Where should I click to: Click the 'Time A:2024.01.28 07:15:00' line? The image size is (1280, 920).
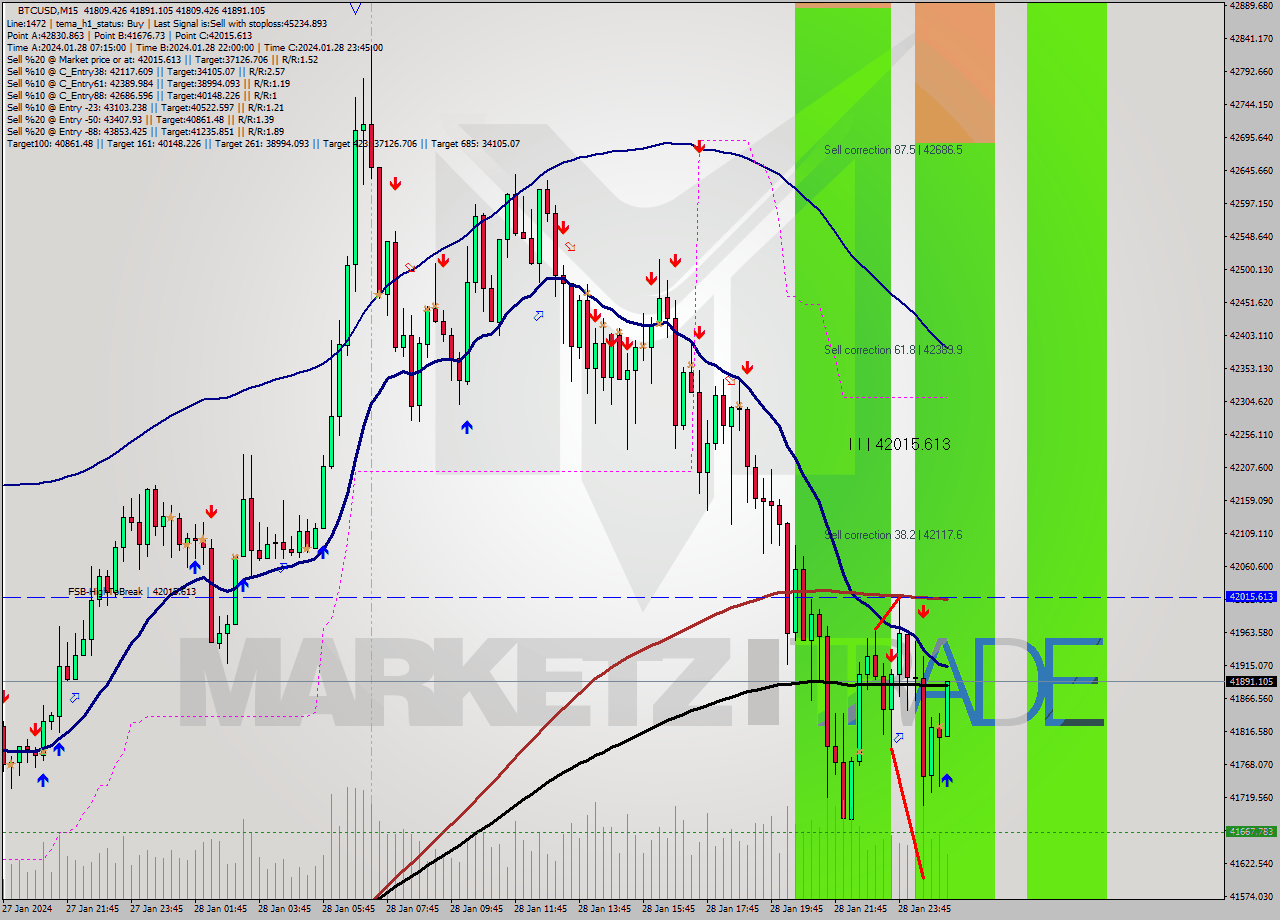point(194,47)
